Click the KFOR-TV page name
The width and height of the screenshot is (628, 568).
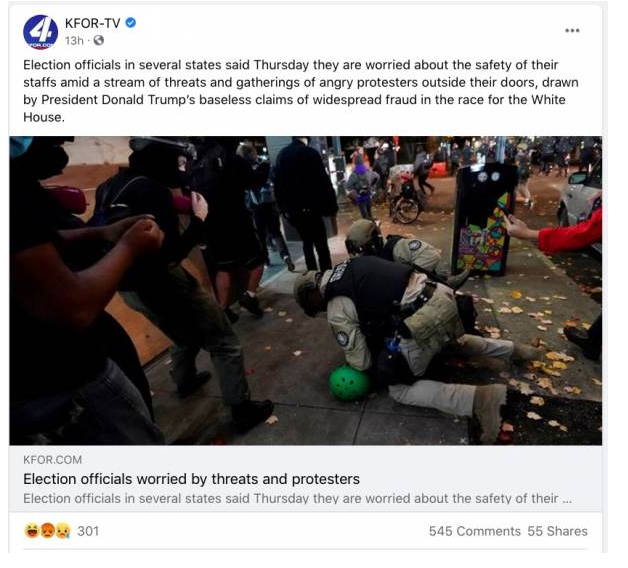pos(93,23)
